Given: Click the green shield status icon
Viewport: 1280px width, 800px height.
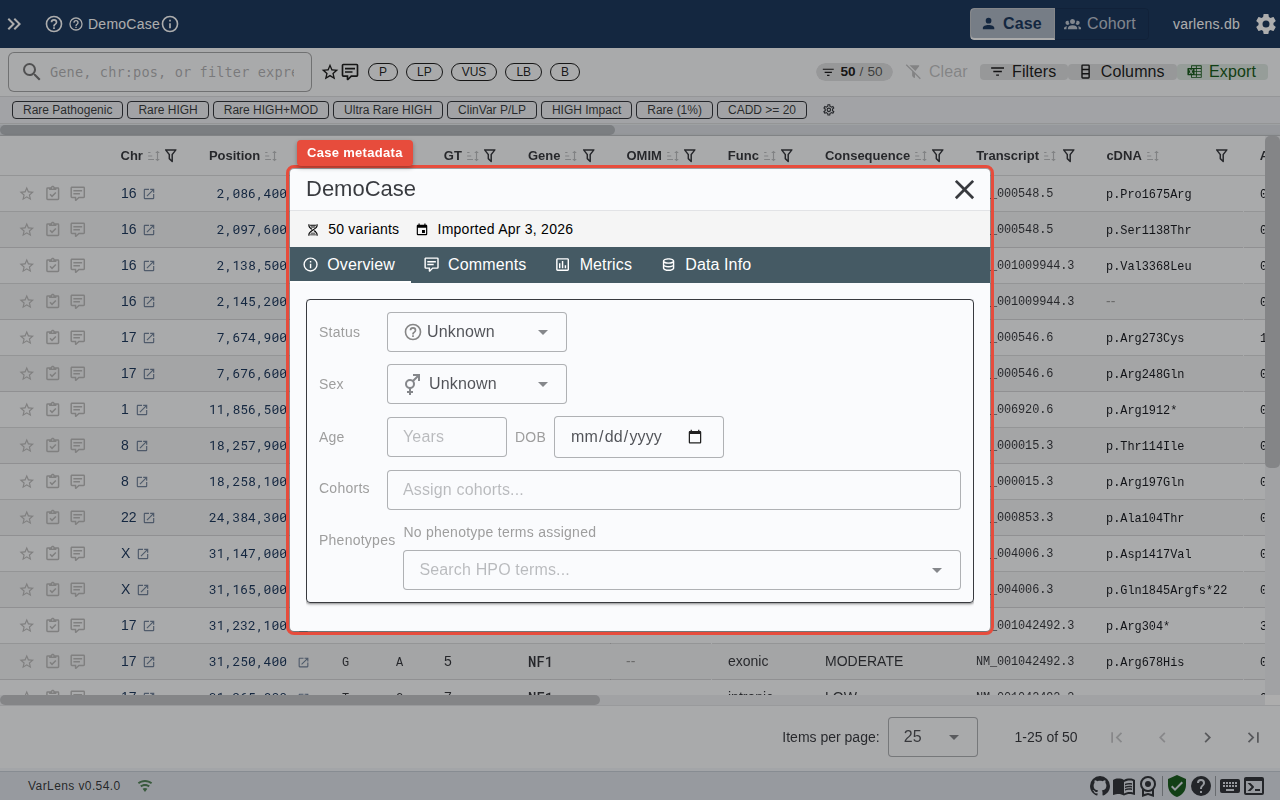Looking at the screenshot, I should coord(1176,786).
